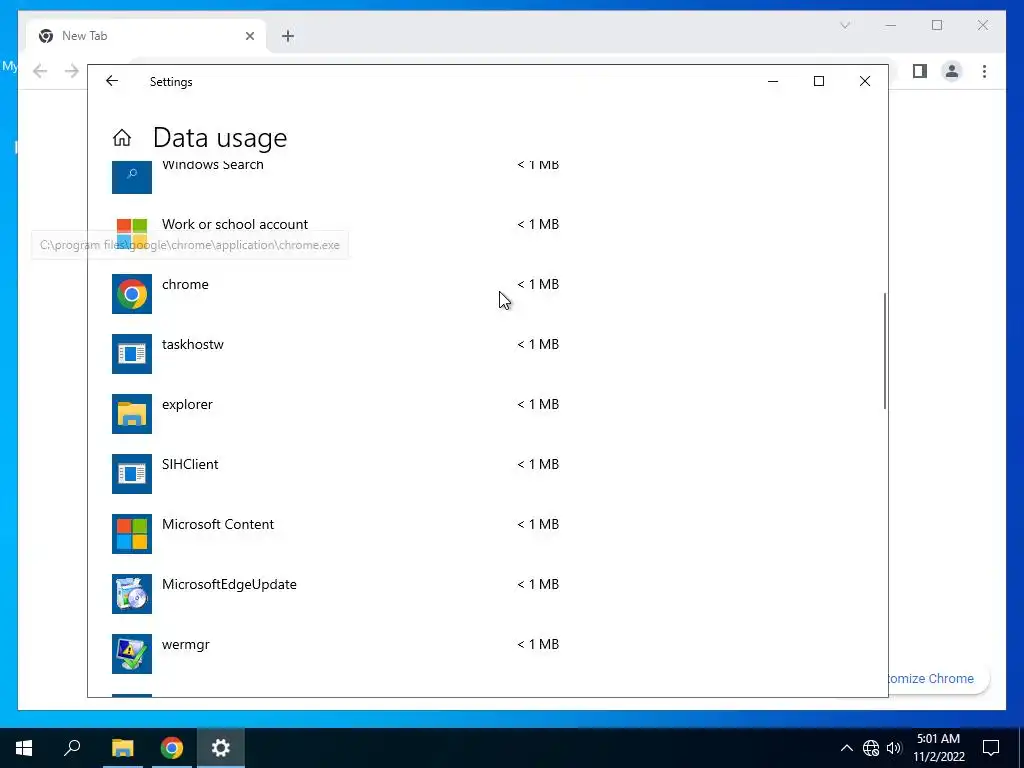Select the 'Microsoft Content' label

coord(218,524)
